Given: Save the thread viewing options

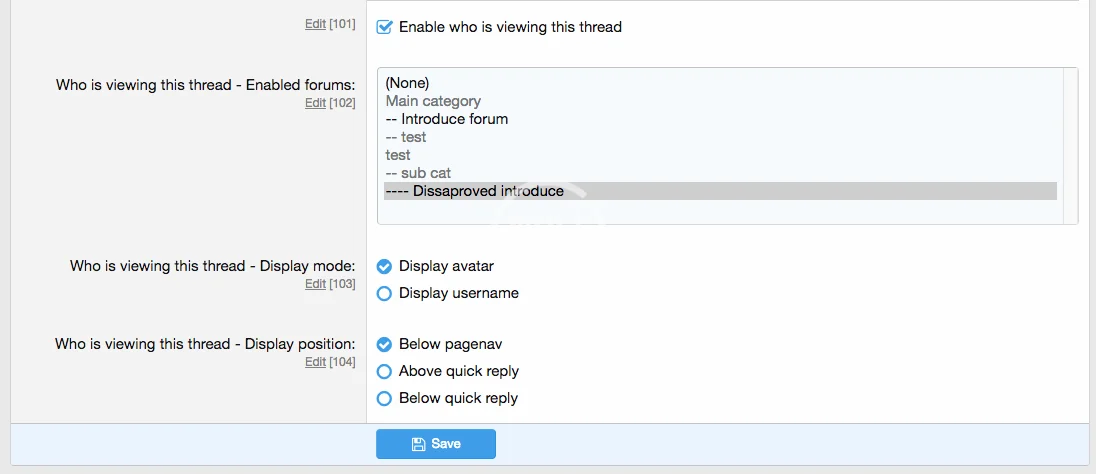Looking at the screenshot, I should point(436,444).
